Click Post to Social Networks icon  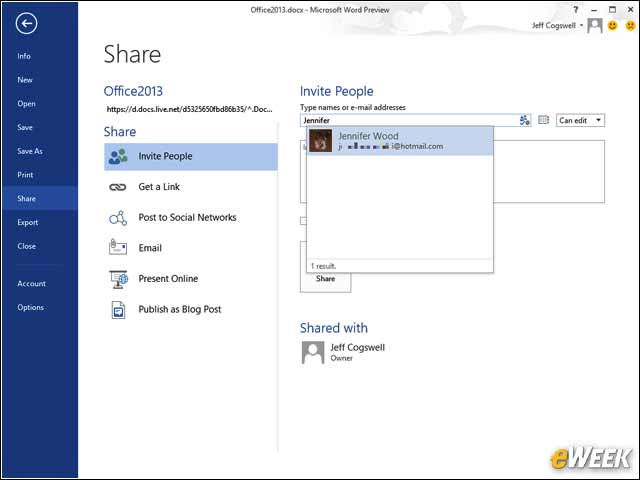118,218
